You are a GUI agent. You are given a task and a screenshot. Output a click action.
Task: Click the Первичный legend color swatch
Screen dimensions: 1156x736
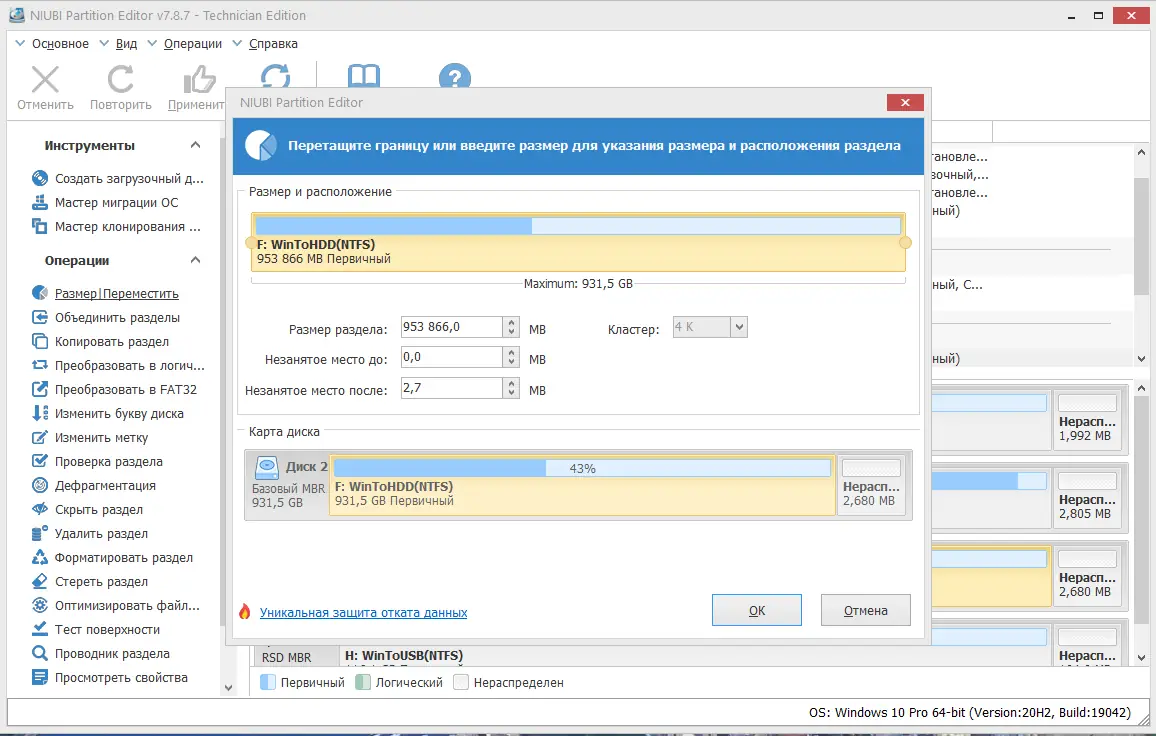[x=268, y=682]
